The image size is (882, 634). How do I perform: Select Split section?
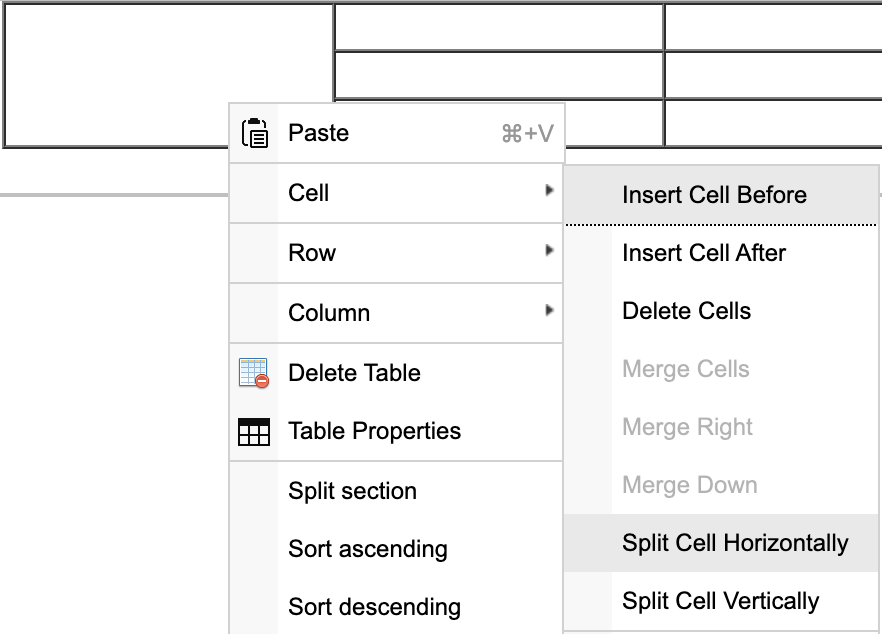click(x=352, y=491)
